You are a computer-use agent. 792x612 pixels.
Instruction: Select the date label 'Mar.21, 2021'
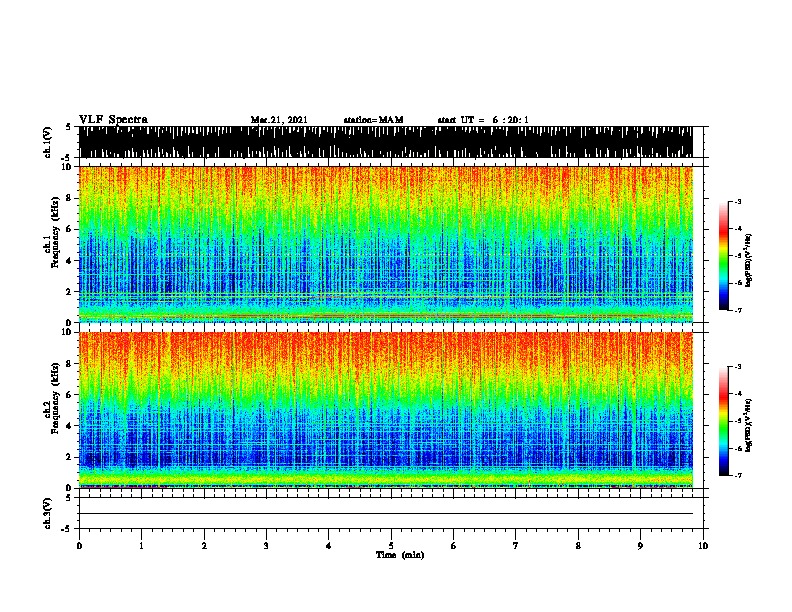click(x=279, y=120)
